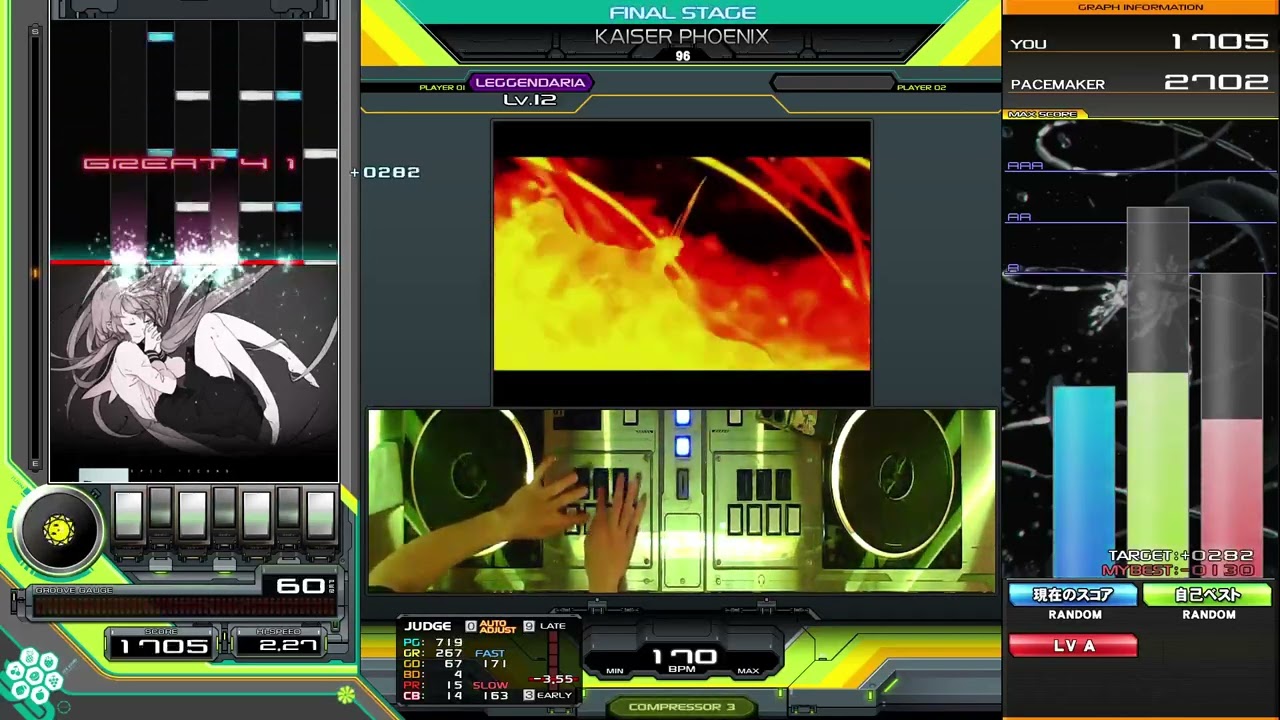Click the cherries hexagon icon
1280x720 pixels.
[15, 671]
